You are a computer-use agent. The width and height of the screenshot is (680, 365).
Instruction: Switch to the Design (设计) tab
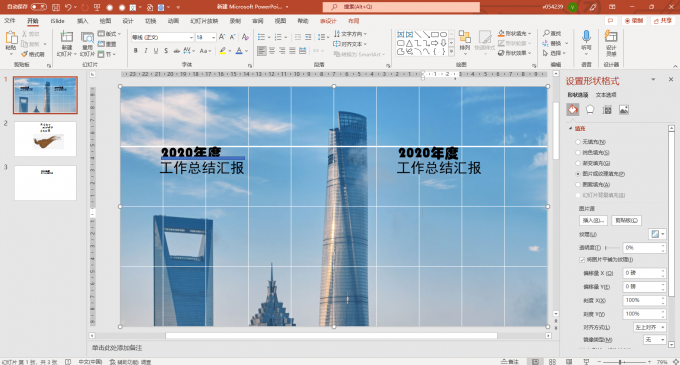[x=128, y=21]
